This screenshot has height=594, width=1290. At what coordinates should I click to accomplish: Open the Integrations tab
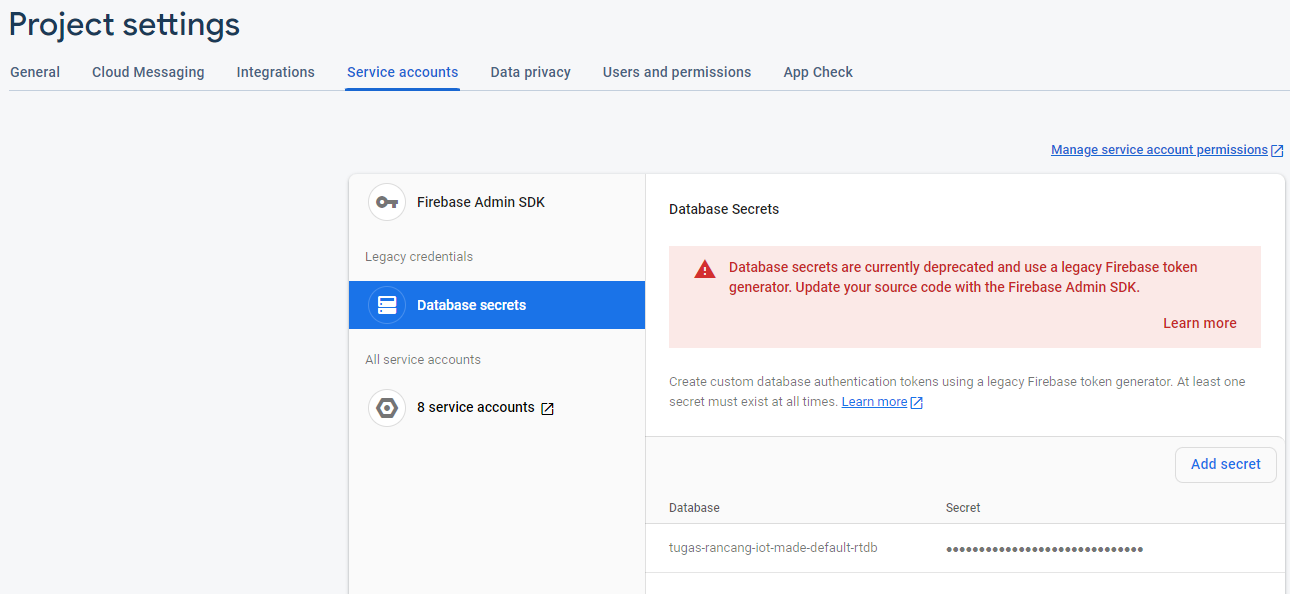(275, 72)
